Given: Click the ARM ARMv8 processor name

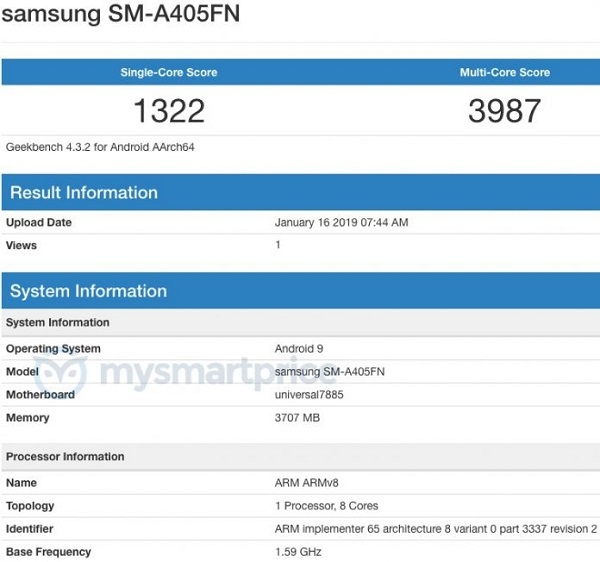Looking at the screenshot, I should [310, 483].
